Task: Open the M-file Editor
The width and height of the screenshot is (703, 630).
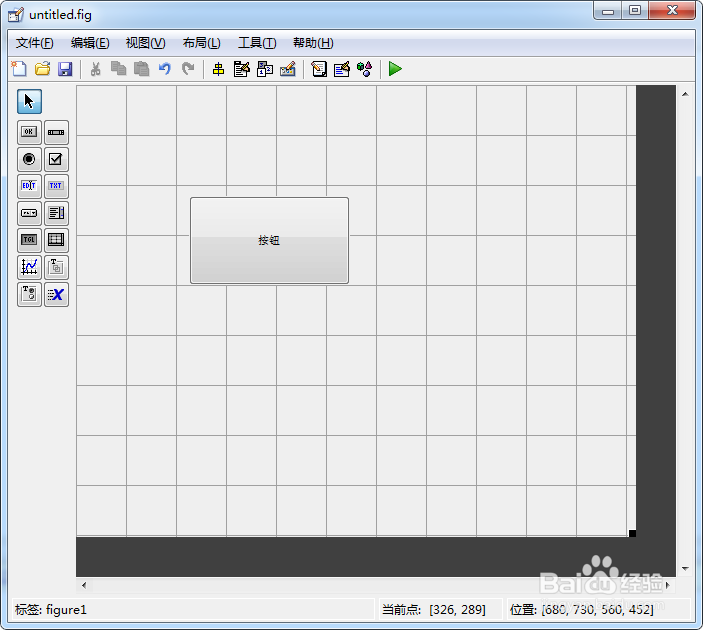Action: click(319, 69)
